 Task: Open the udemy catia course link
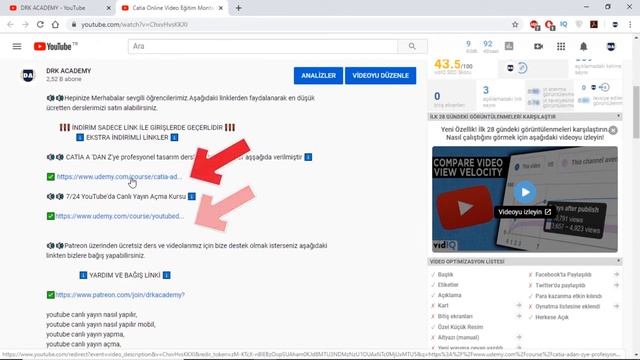pos(119,177)
